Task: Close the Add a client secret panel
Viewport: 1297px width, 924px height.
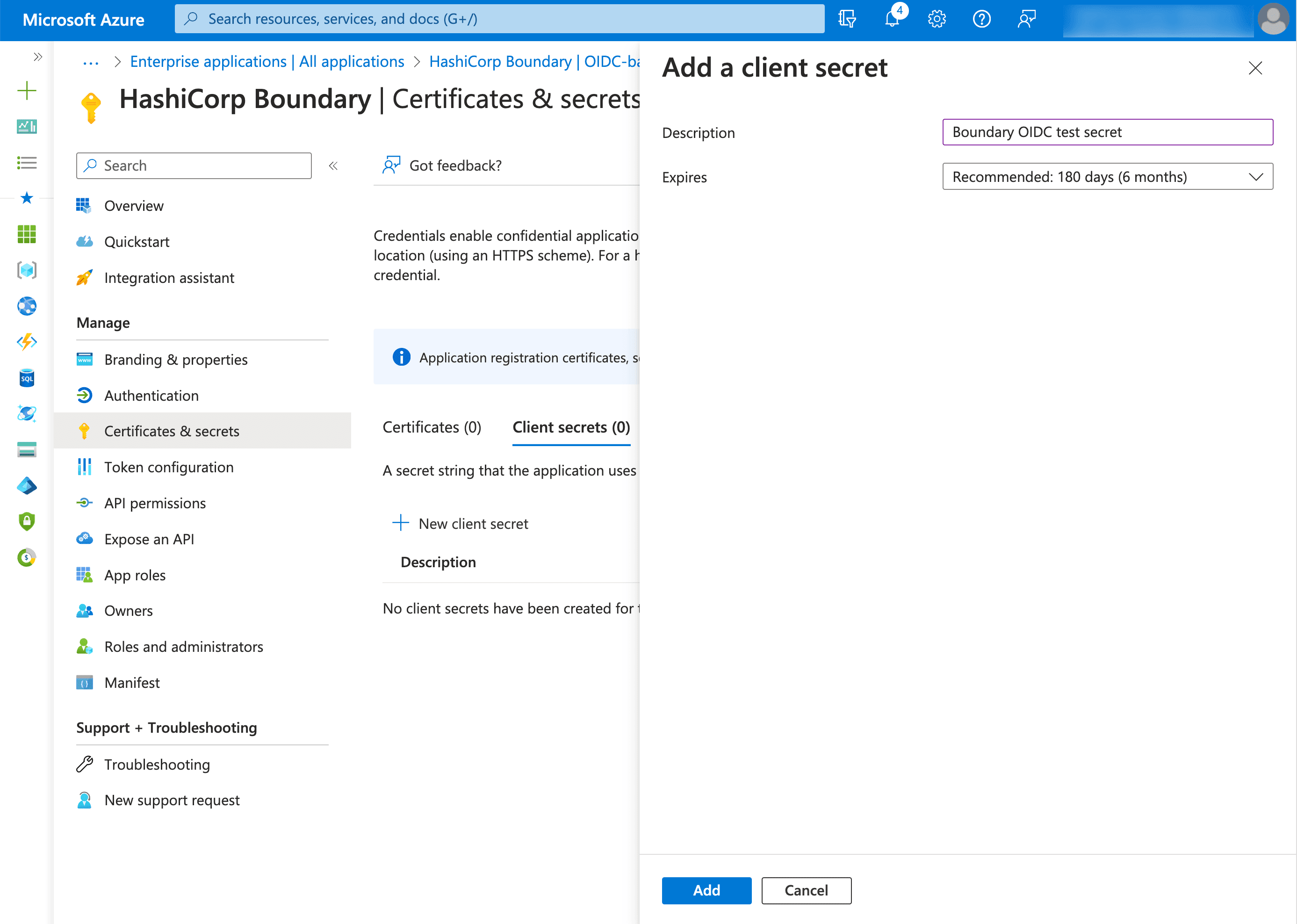Action: tap(1255, 68)
